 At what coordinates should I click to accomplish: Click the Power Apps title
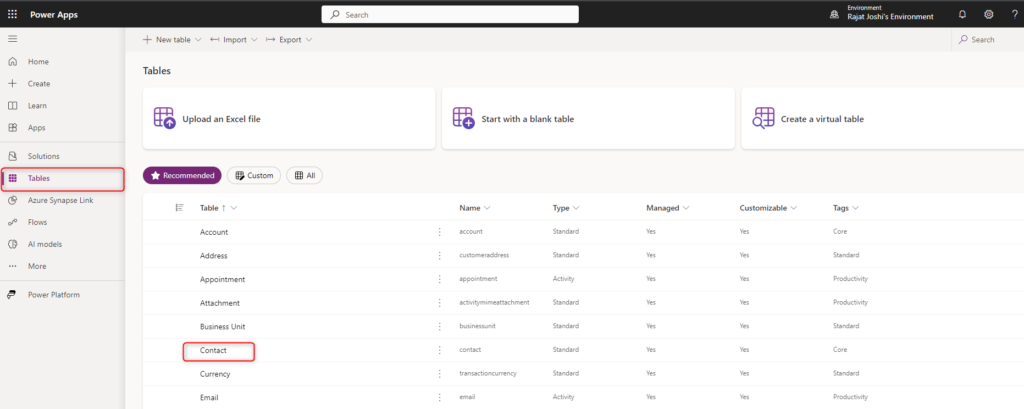tap(54, 14)
